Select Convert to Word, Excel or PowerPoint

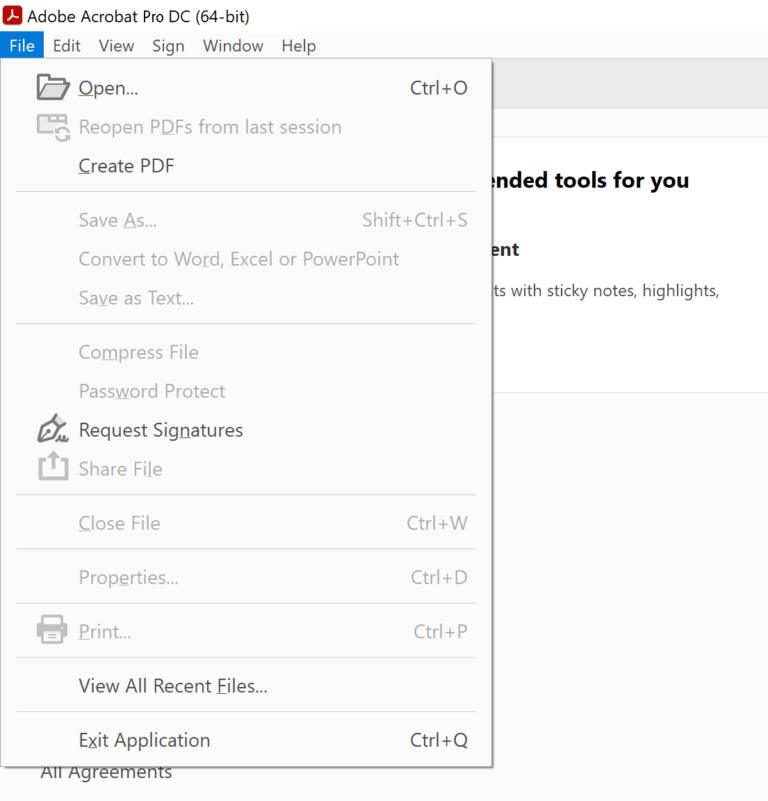pos(238,259)
